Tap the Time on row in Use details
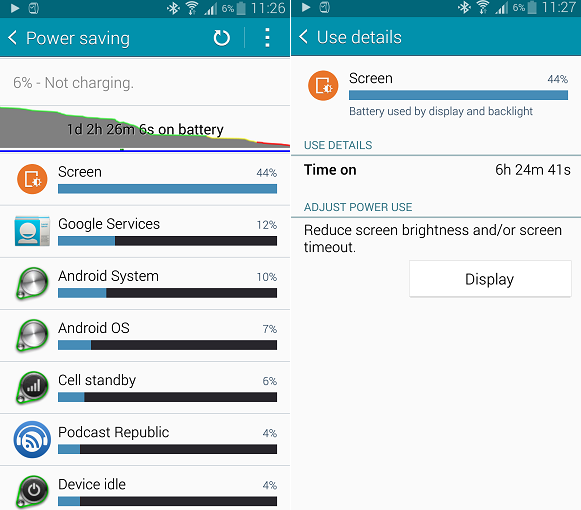The width and height of the screenshot is (581, 510). click(436, 170)
